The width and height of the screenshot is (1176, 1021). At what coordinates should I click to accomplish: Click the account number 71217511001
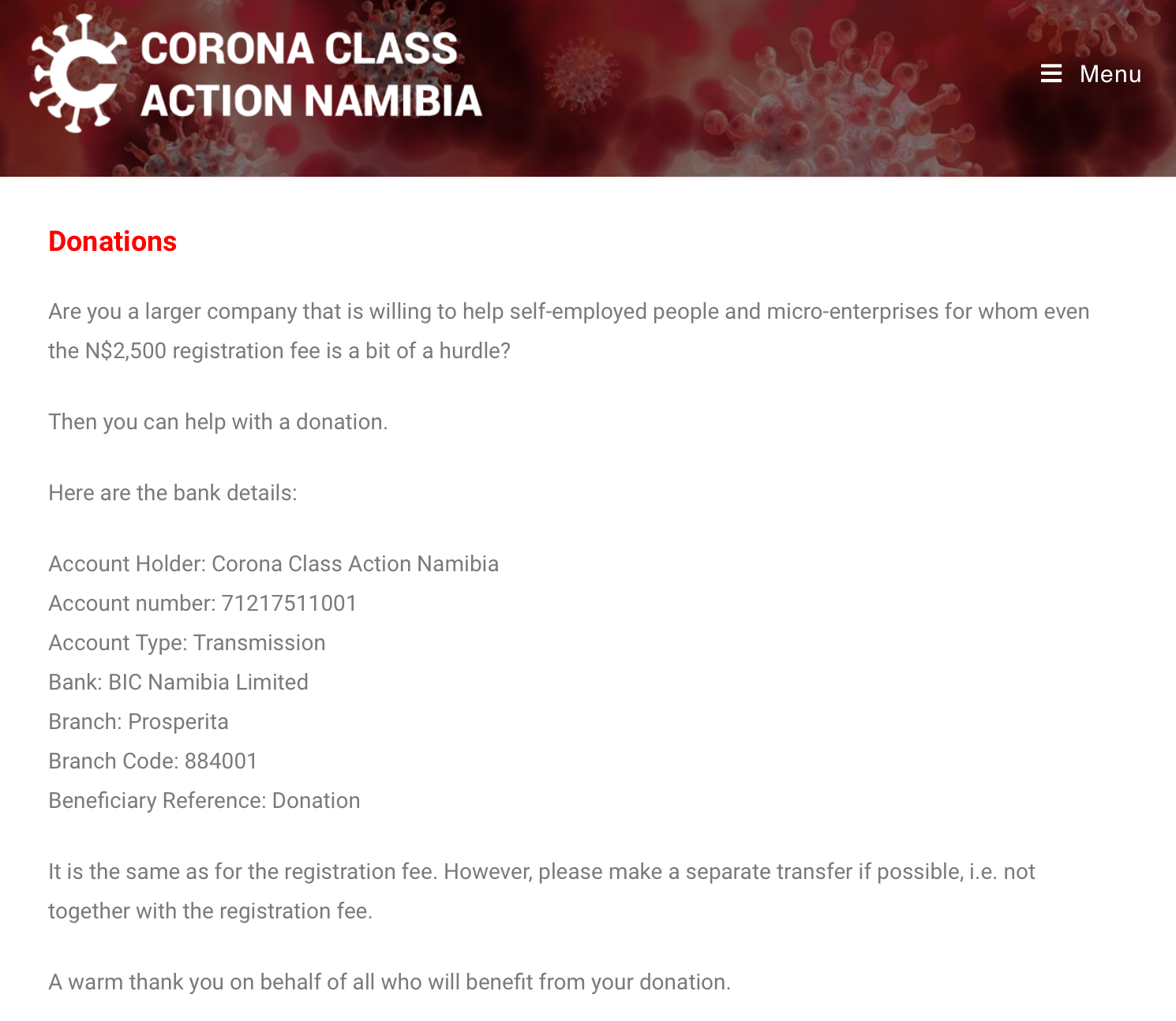(289, 604)
